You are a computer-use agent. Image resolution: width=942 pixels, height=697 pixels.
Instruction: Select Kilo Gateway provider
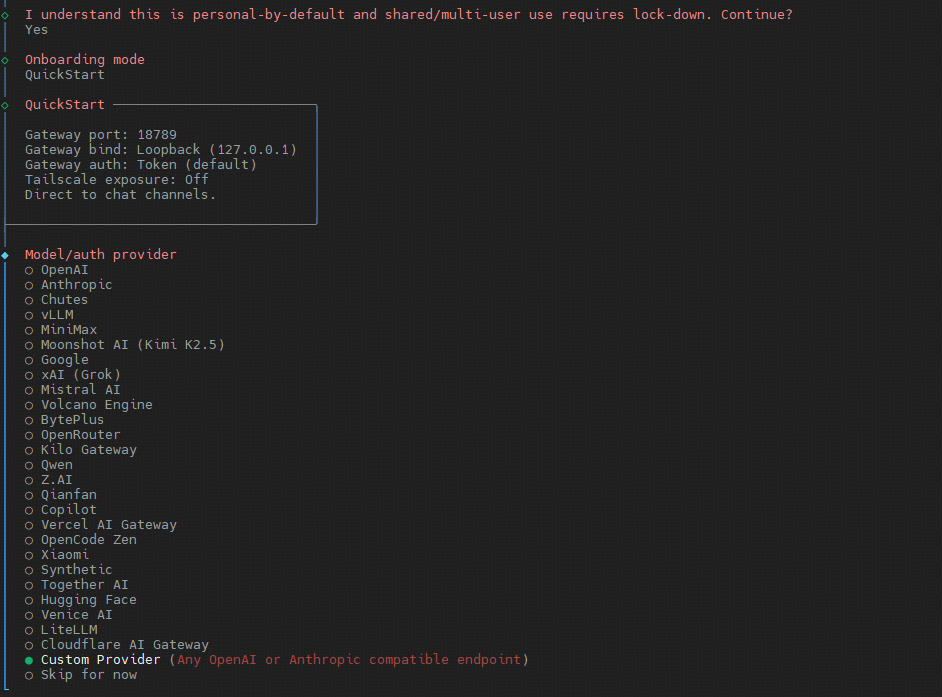(x=88, y=450)
